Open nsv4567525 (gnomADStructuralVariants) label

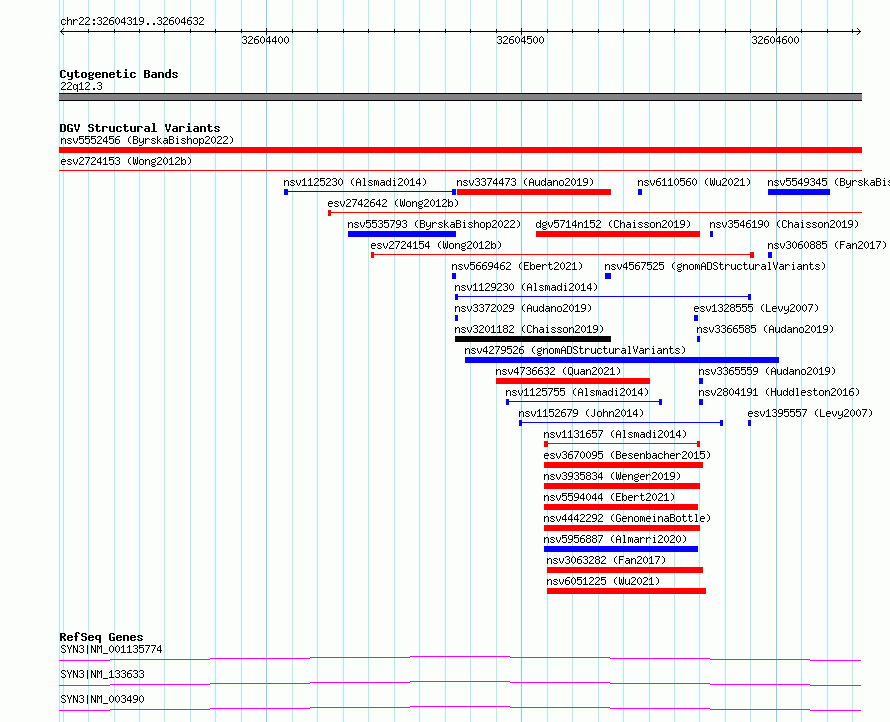(x=715, y=266)
